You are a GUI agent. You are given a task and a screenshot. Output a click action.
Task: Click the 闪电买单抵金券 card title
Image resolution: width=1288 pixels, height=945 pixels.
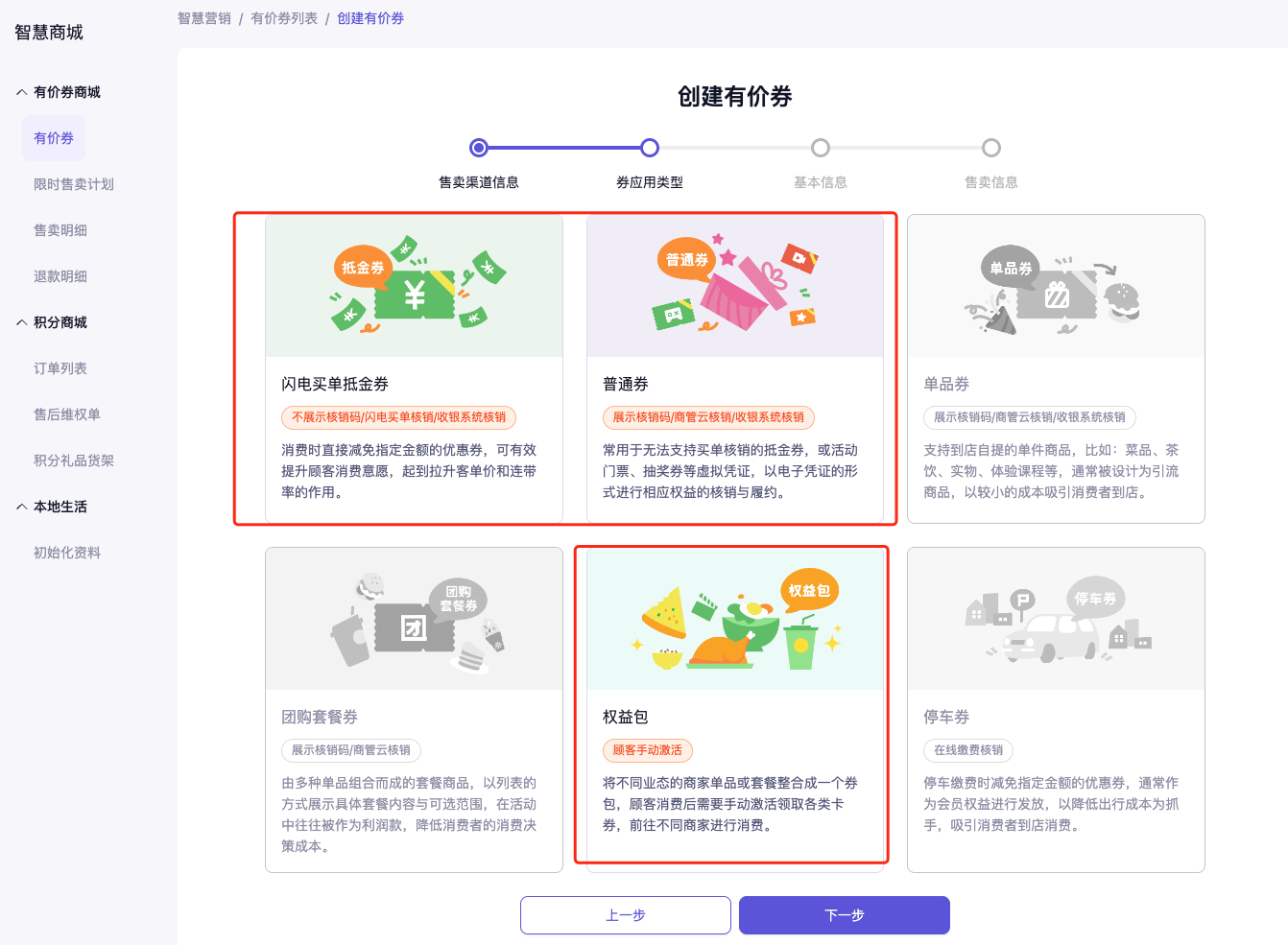(x=335, y=384)
